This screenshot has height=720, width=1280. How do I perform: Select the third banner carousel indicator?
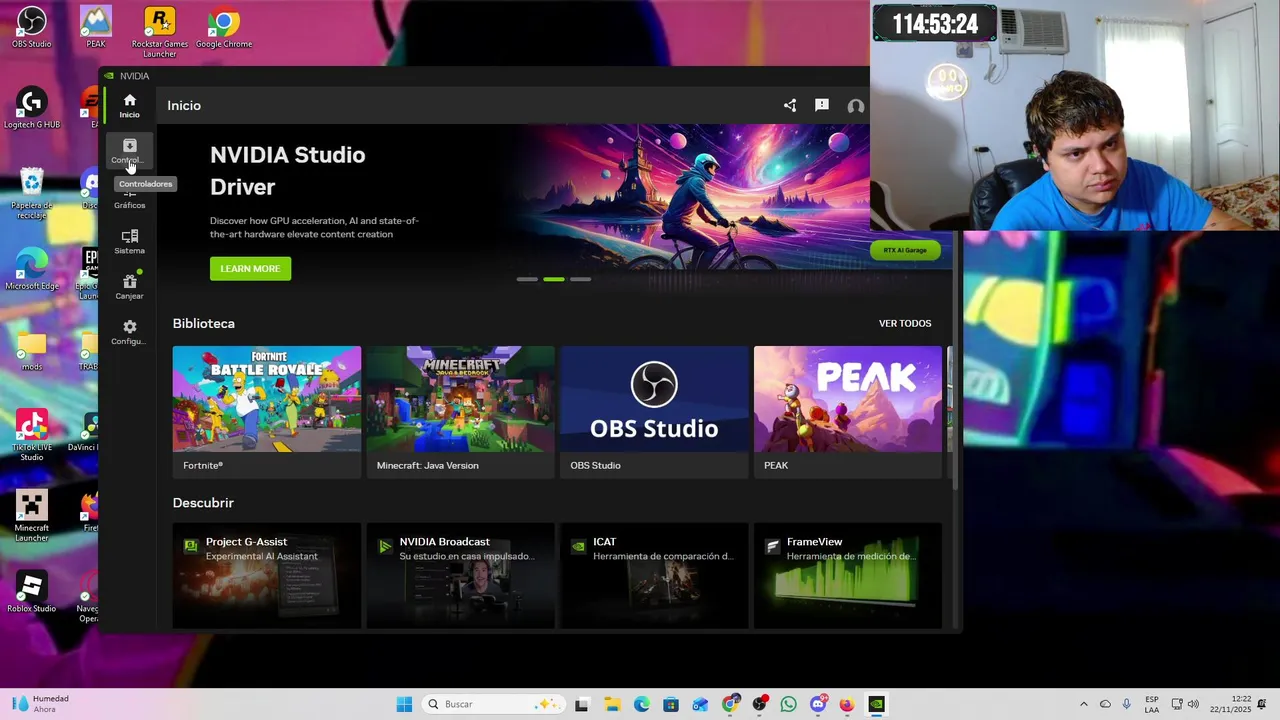coord(580,279)
